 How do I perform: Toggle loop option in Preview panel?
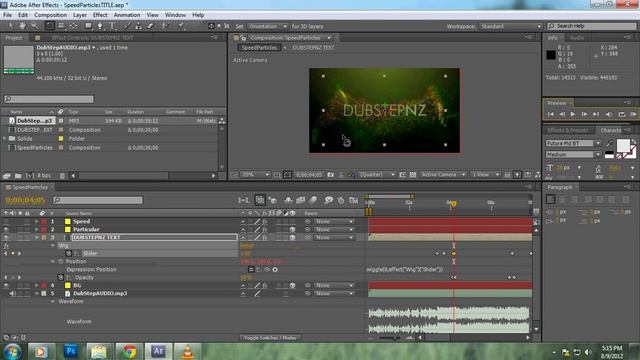pyautogui.click(x=622, y=114)
